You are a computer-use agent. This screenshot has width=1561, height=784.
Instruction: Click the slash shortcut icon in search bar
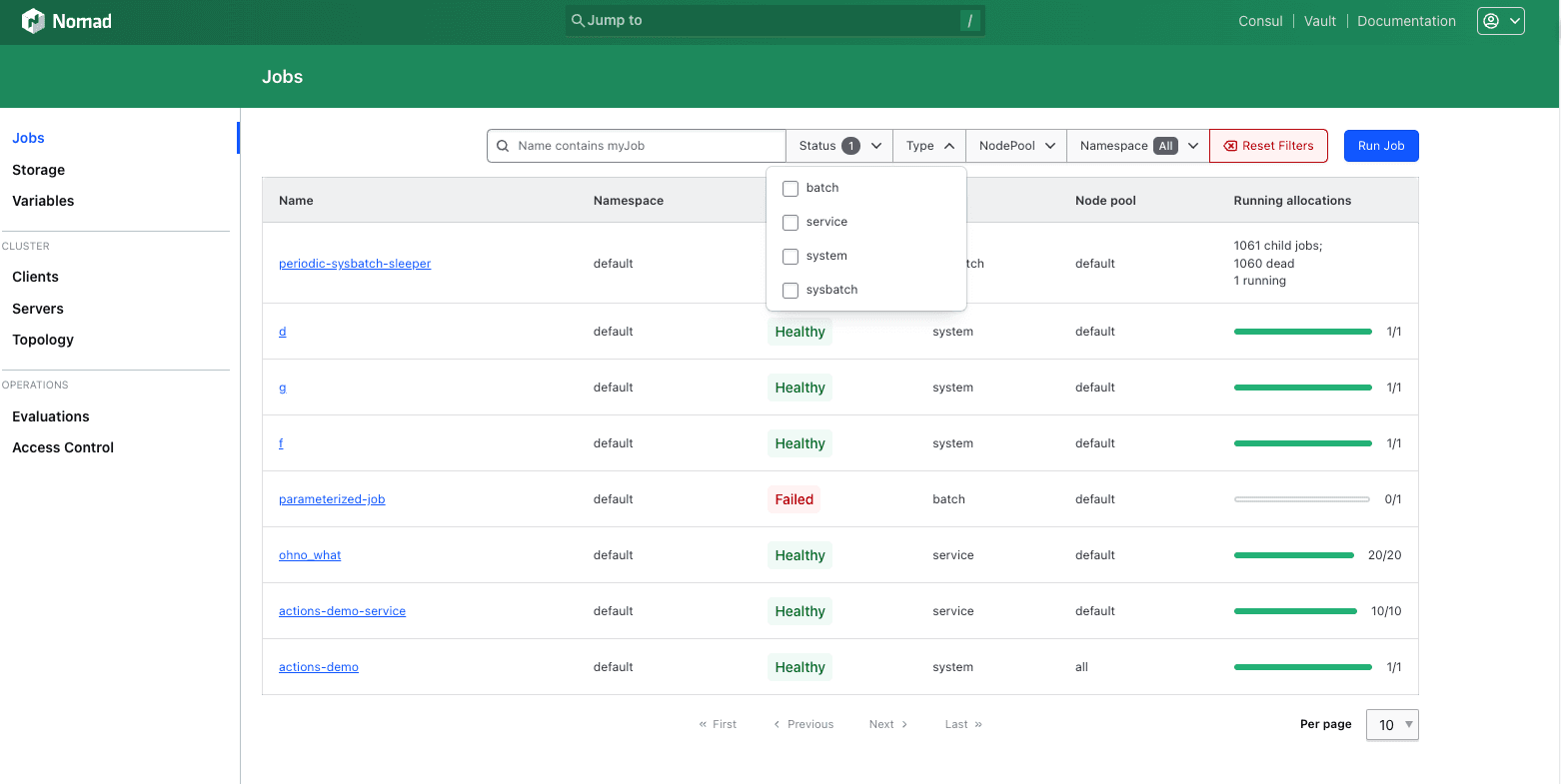(x=969, y=21)
